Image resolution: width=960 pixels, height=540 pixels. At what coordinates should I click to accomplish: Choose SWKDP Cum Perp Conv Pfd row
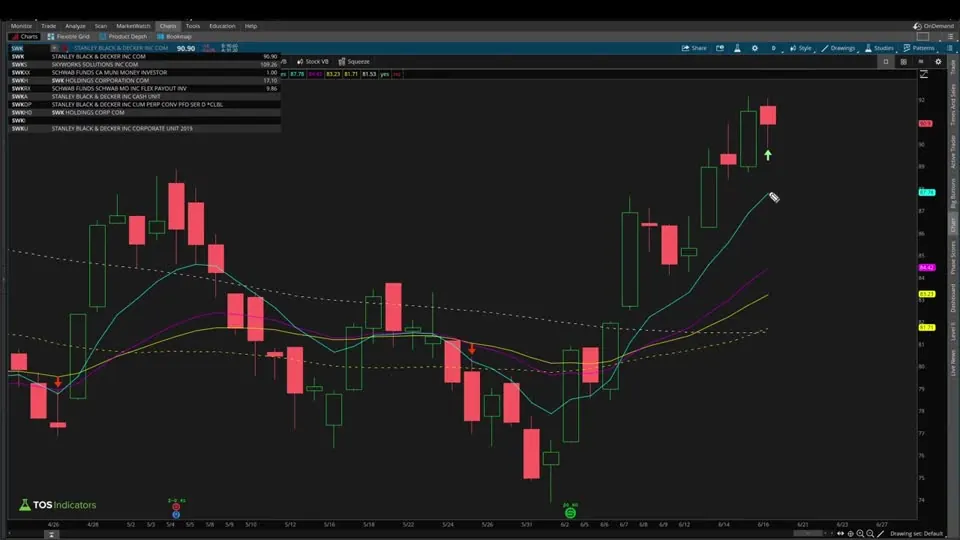pyautogui.click(x=144, y=104)
